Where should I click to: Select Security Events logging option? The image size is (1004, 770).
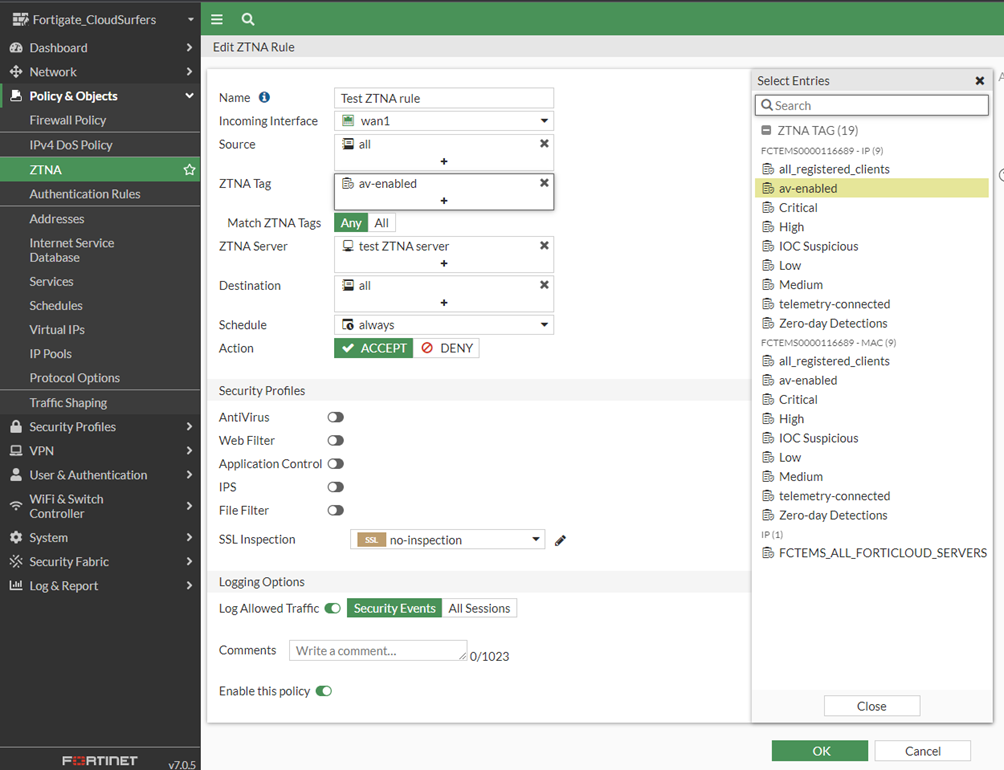(394, 608)
